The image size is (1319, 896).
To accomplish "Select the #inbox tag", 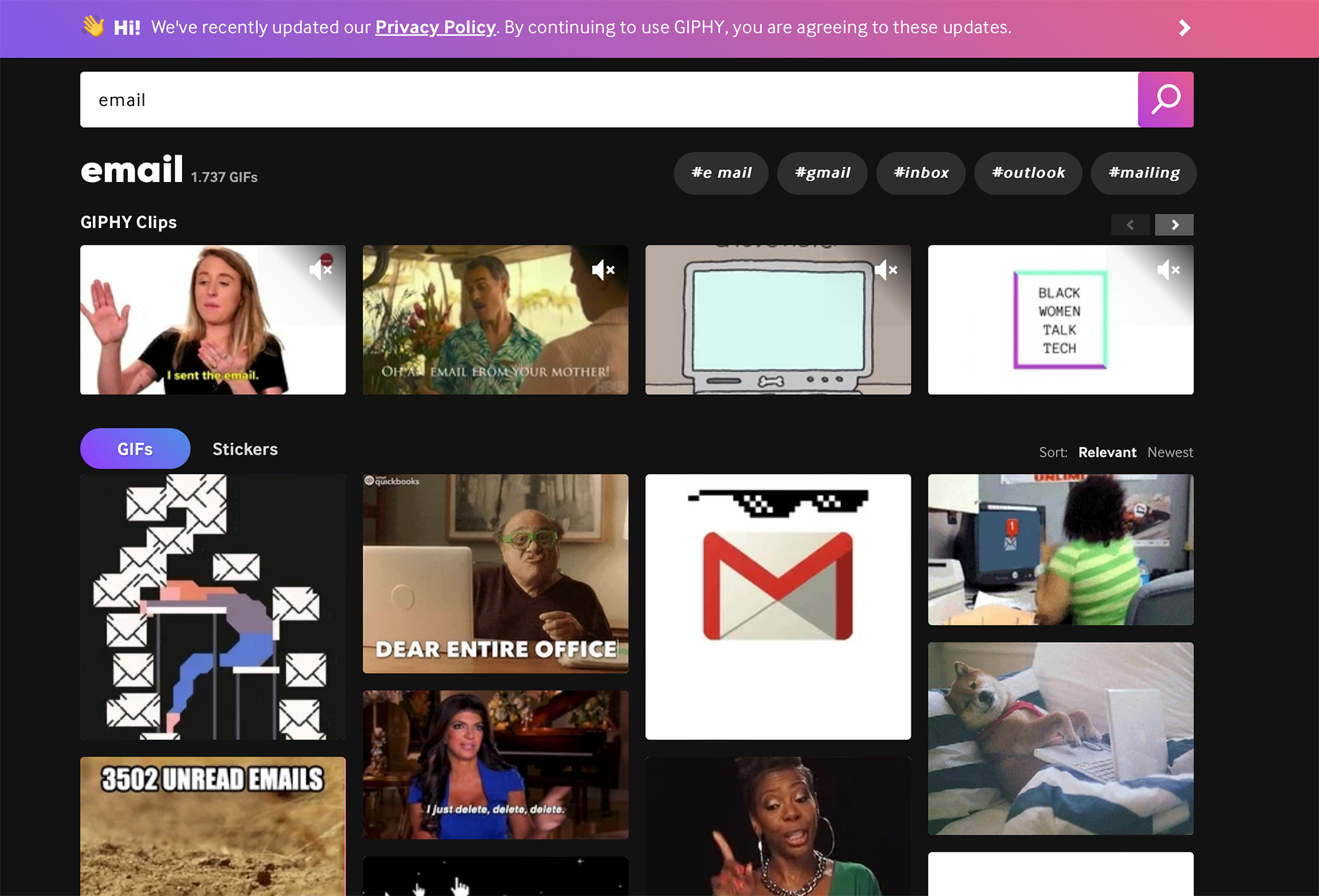I will tap(921, 173).
